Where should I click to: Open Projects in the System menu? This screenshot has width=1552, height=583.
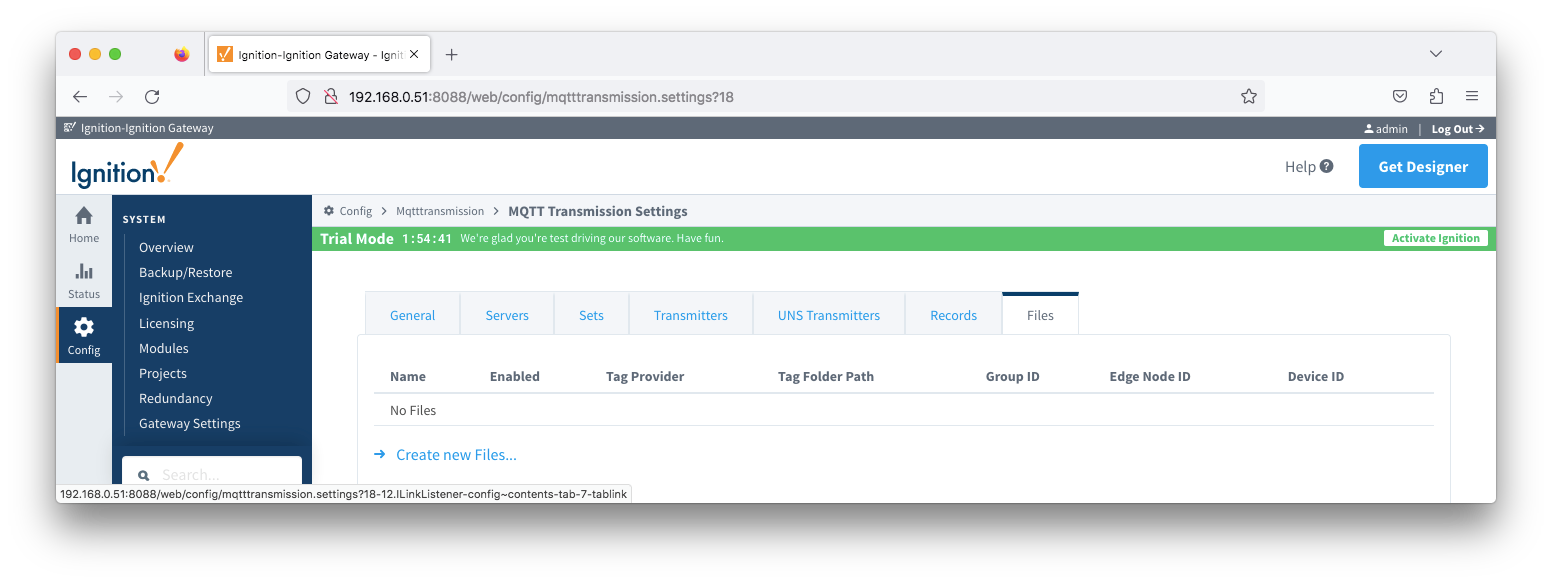click(x=163, y=373)
